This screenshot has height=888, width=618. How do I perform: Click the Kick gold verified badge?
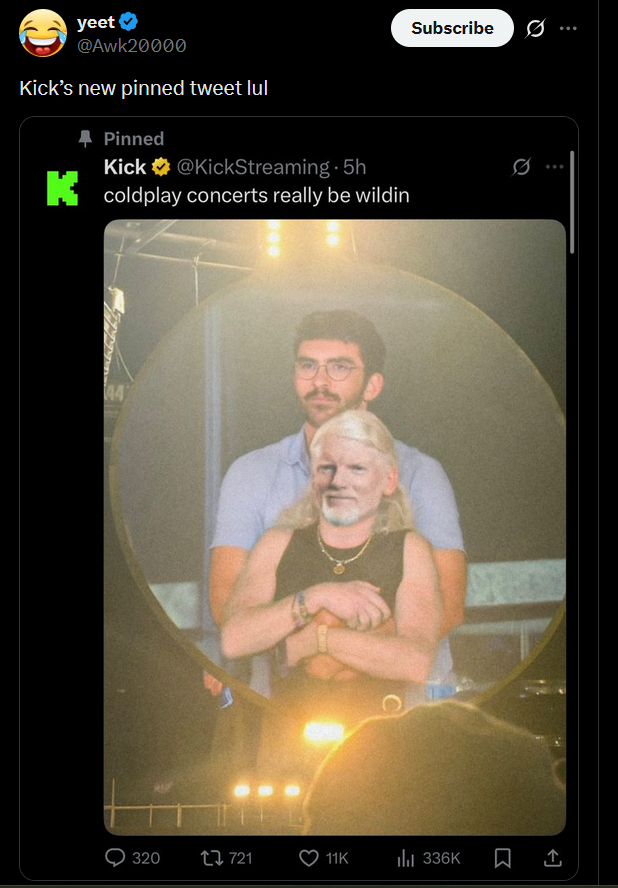pyautogui.click(x=161, y=167)
